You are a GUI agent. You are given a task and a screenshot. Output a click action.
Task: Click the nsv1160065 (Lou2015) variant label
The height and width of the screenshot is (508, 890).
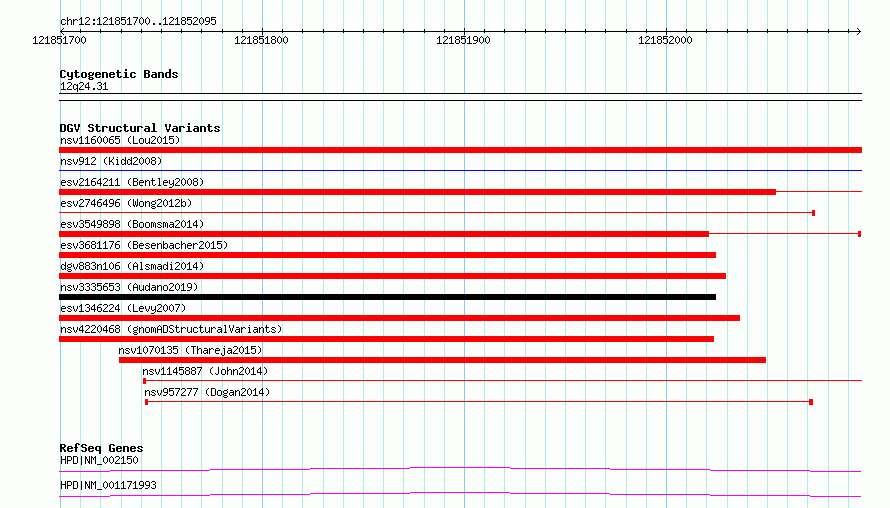[x=120, y=140]
